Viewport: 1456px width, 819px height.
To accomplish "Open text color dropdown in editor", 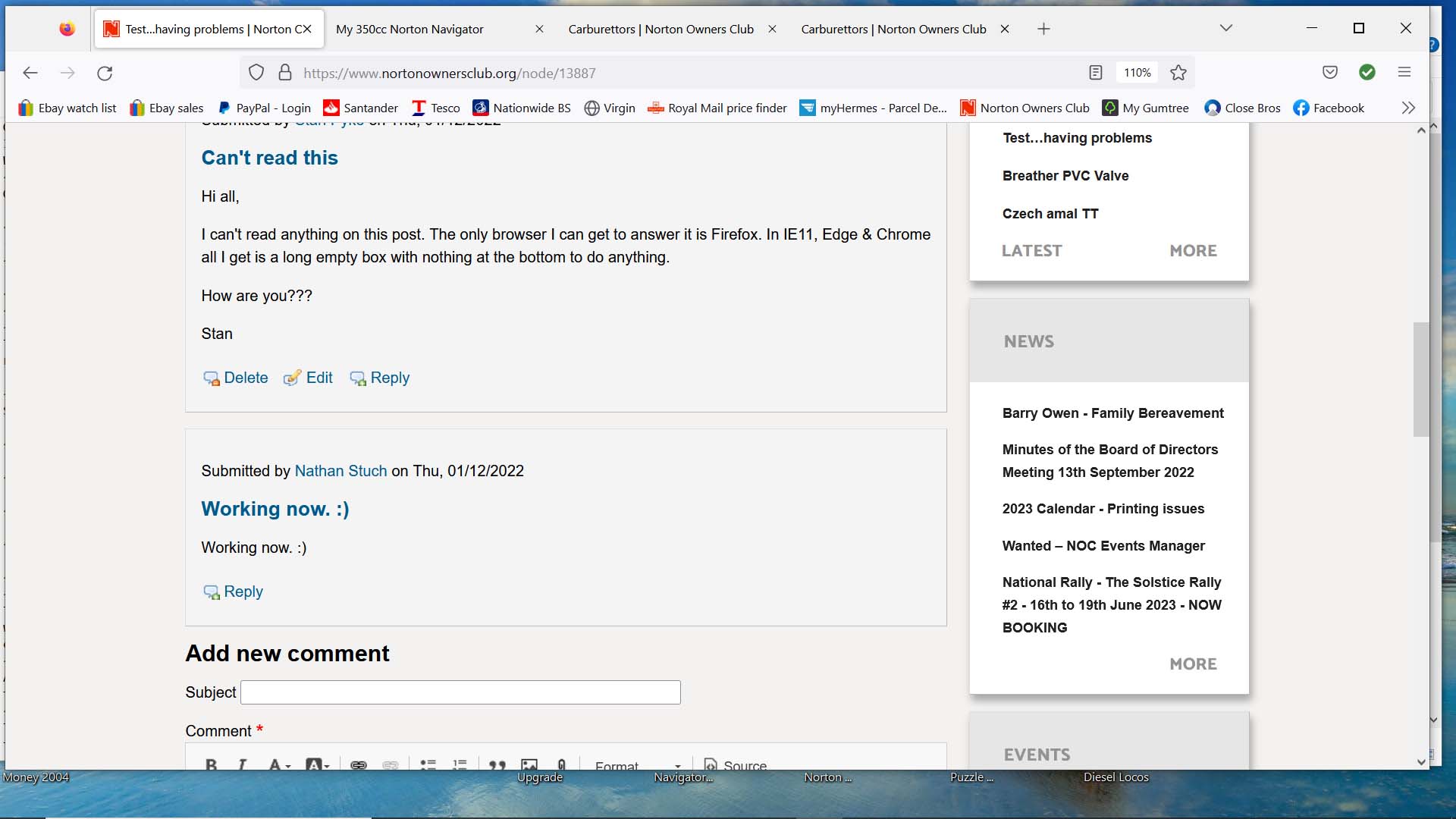I will click(x=279, y=764).
